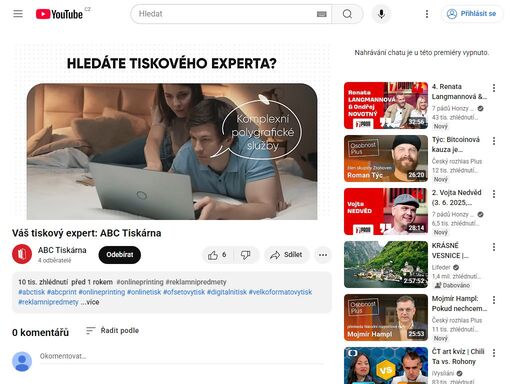Click '10 tis. zhlédnutí' view count text
The height and width of the screenshot is (384, 512).
[x=43, y=282]
